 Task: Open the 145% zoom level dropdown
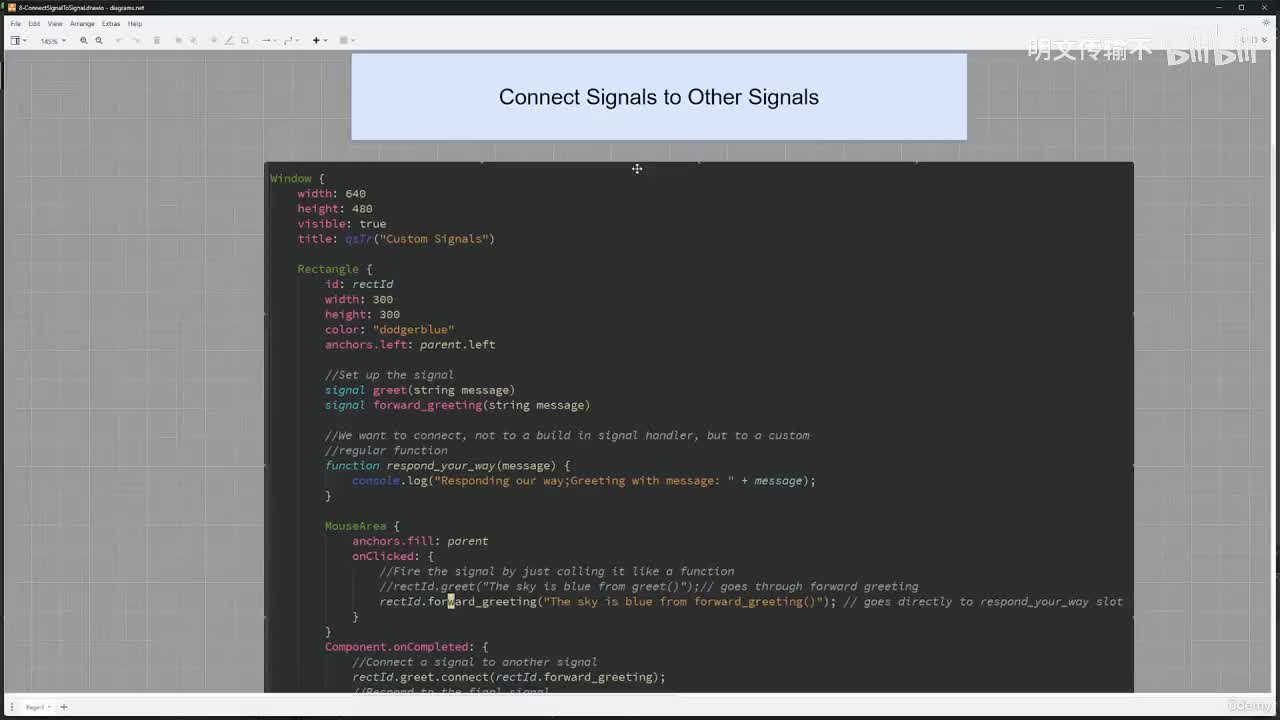[53, 41]
